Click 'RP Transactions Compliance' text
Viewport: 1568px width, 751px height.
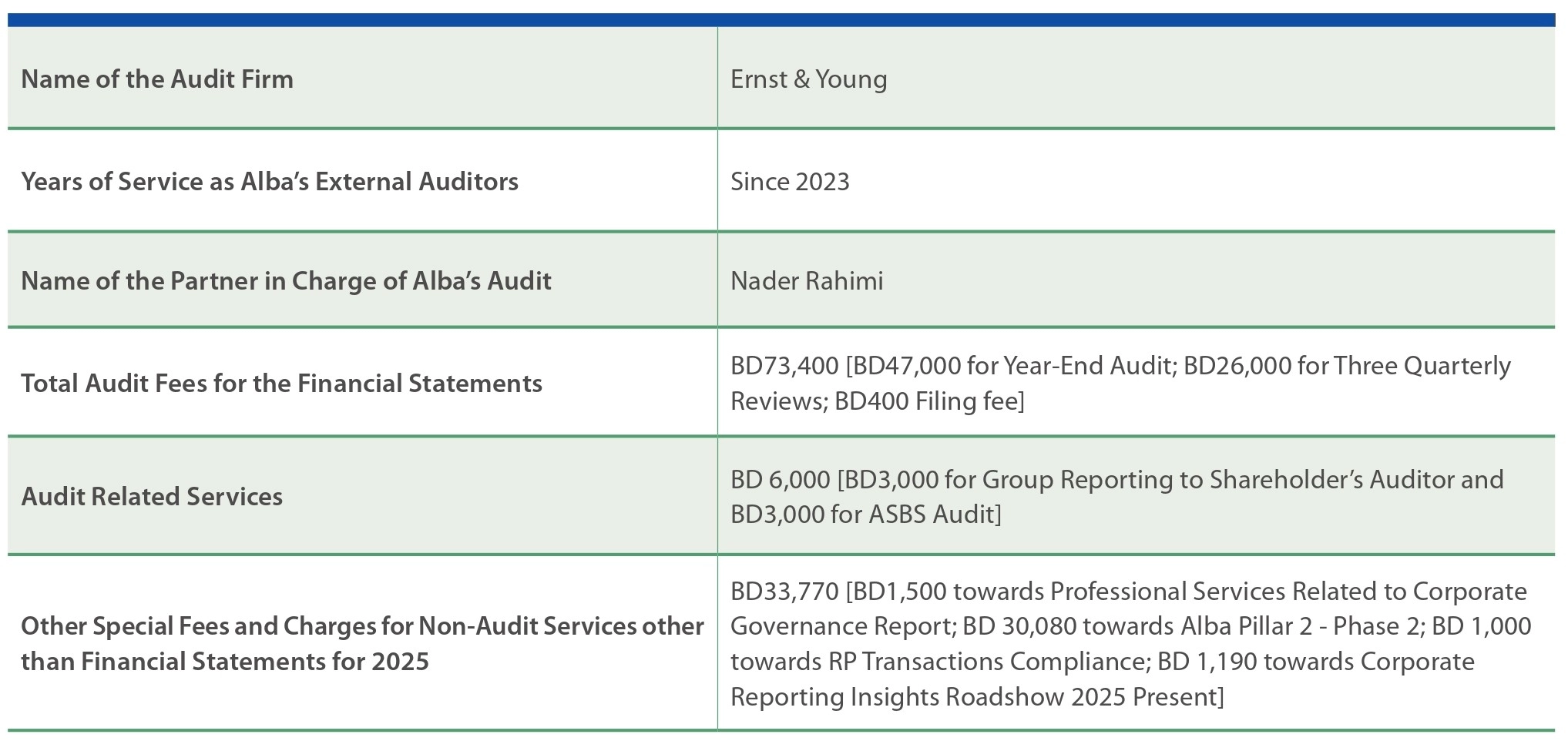(985, 662)
